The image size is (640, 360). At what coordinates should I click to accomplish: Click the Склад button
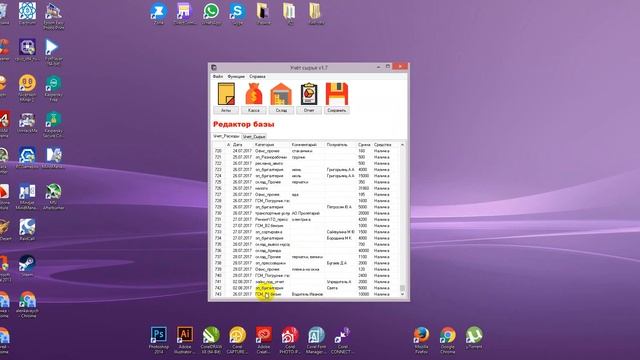pyautogui.click(x=281, y=110)
